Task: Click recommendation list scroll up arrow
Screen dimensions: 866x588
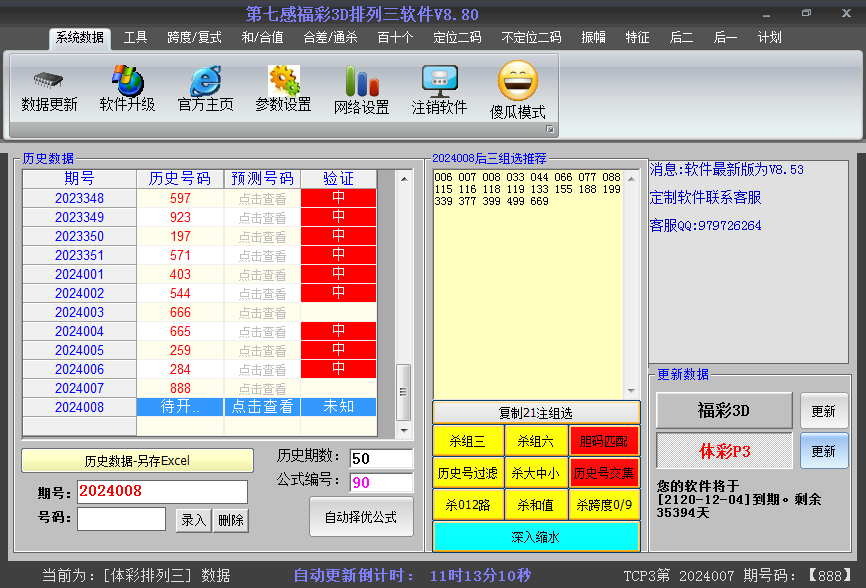Action: point(631,179)
